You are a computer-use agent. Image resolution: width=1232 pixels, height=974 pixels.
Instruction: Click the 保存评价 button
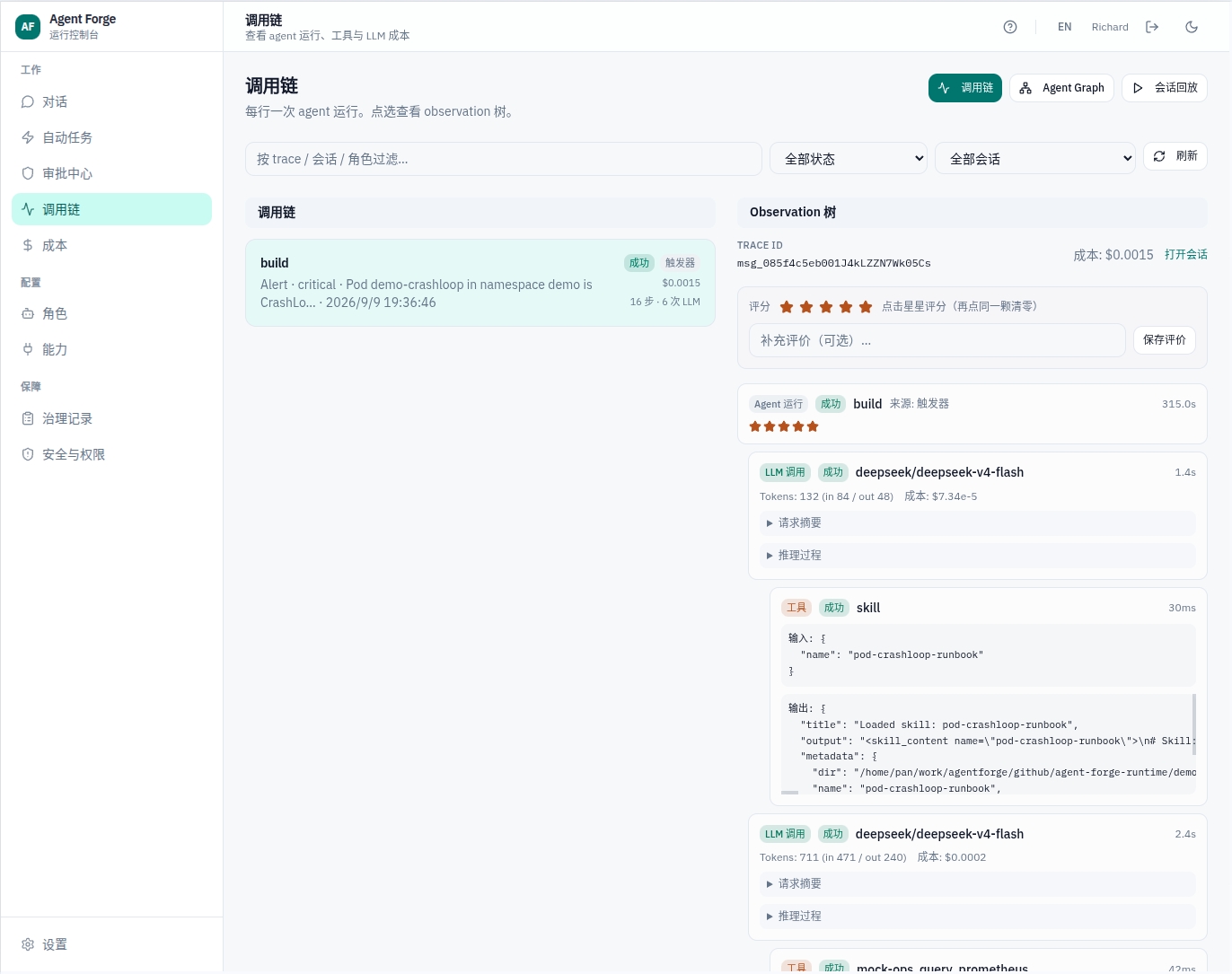tap(1165, 340)
